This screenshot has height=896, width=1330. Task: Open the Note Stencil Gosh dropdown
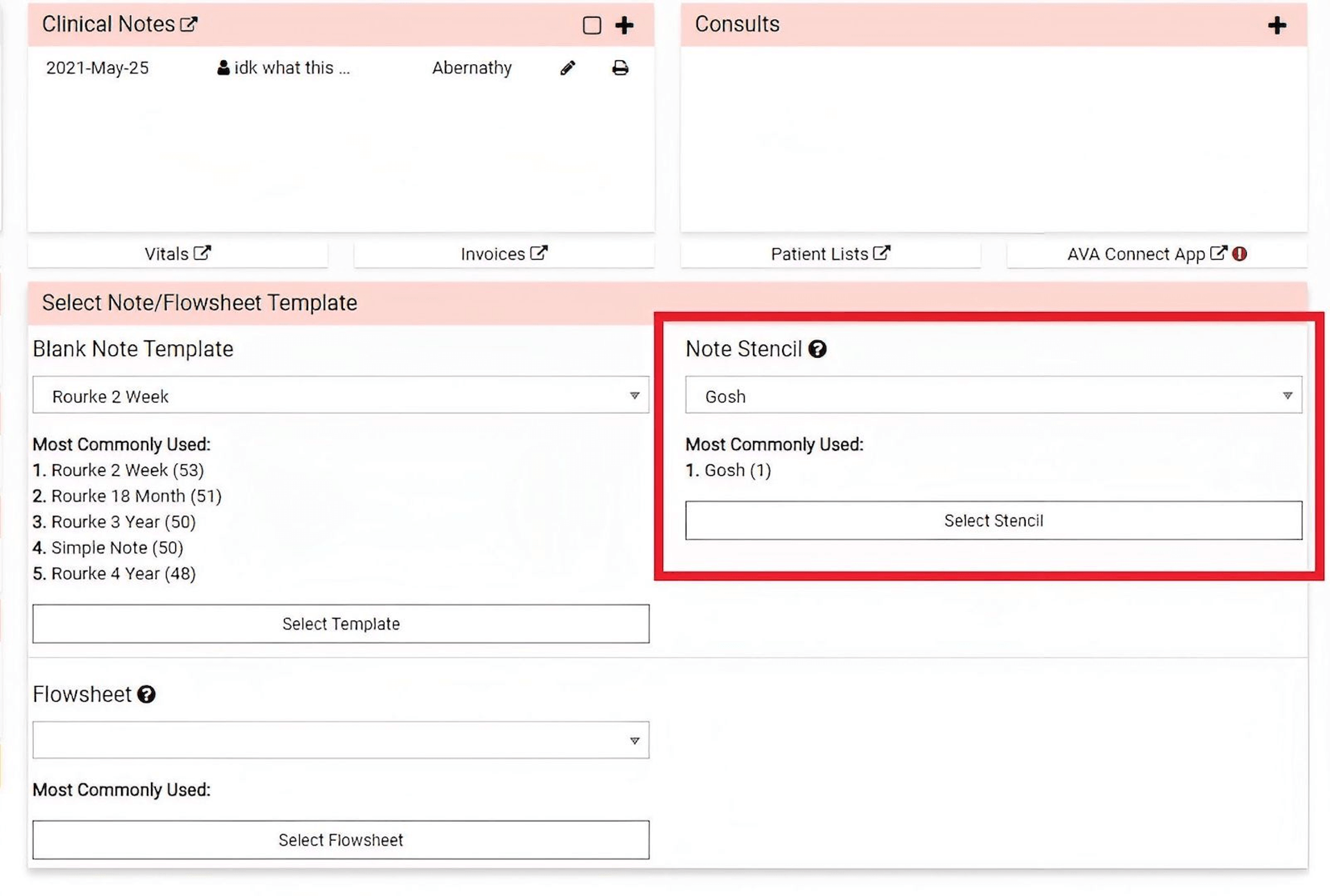[993, 395]
